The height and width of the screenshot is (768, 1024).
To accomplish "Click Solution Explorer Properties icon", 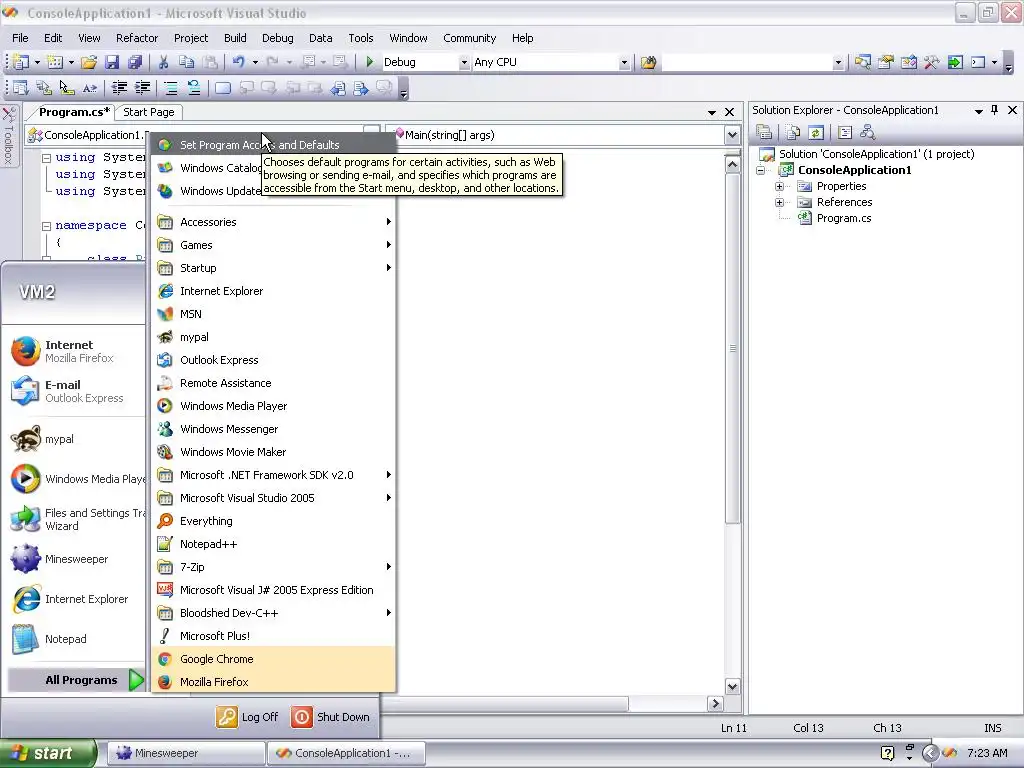I will [x=764, y=133].
